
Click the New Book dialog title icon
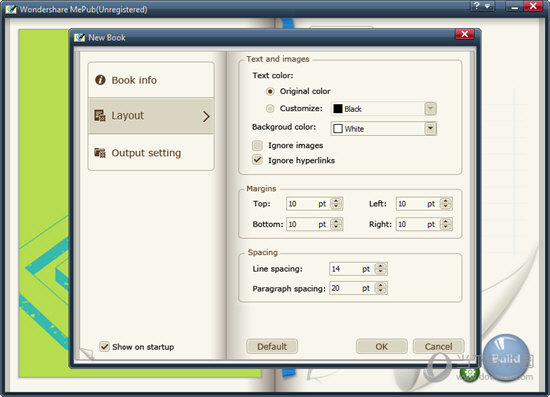(x=80, y=38)
